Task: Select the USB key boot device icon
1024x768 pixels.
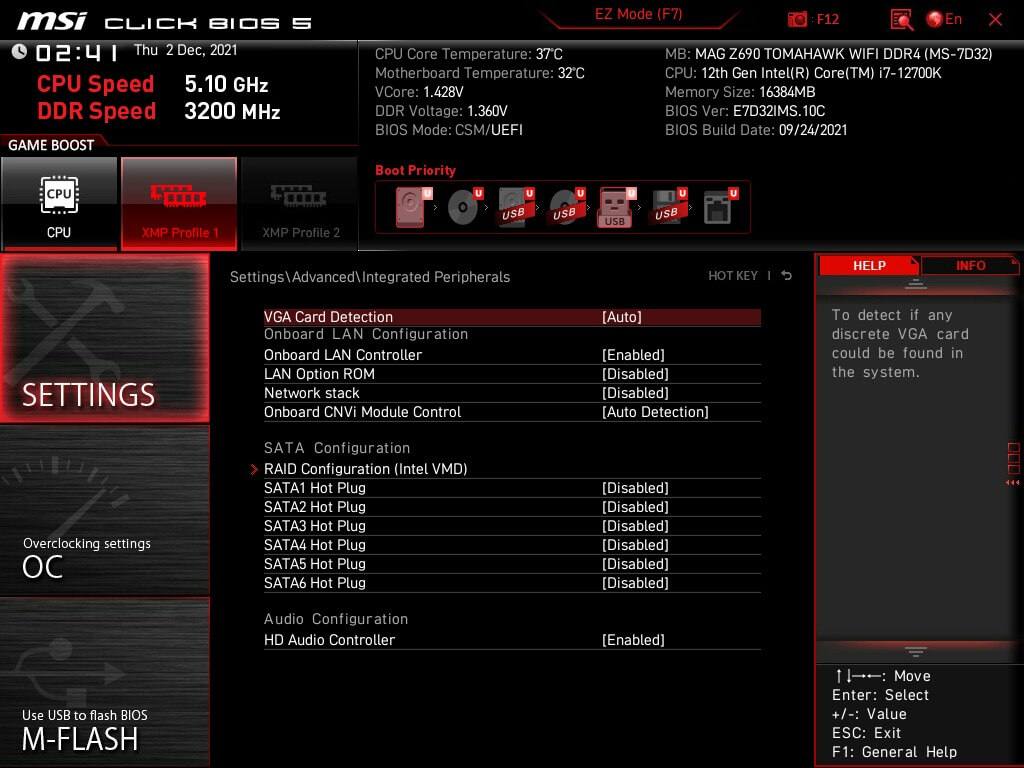Action: (x=615, y=207)
